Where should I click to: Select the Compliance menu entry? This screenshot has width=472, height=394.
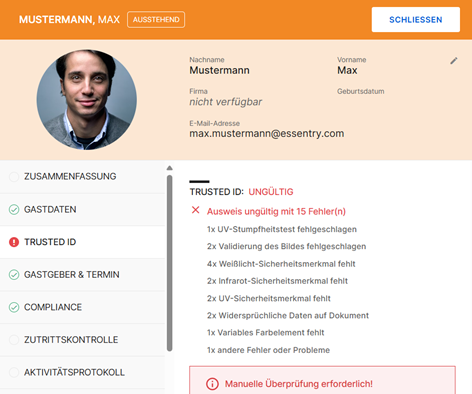82,307
